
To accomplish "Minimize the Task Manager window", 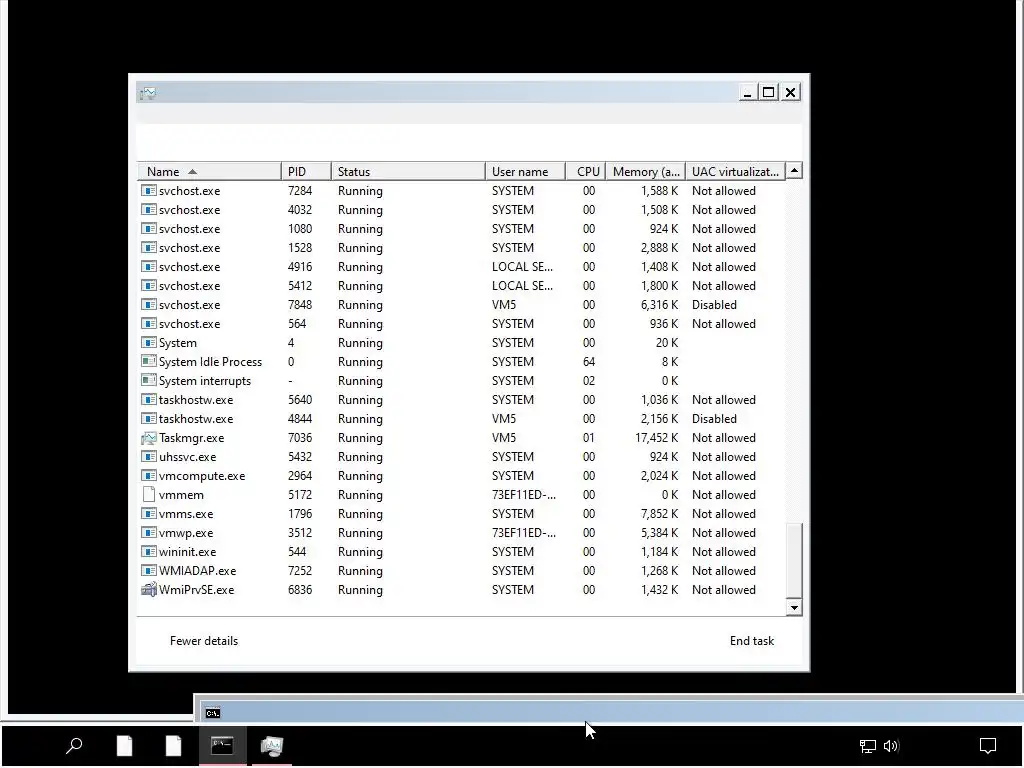I will 748,93.
